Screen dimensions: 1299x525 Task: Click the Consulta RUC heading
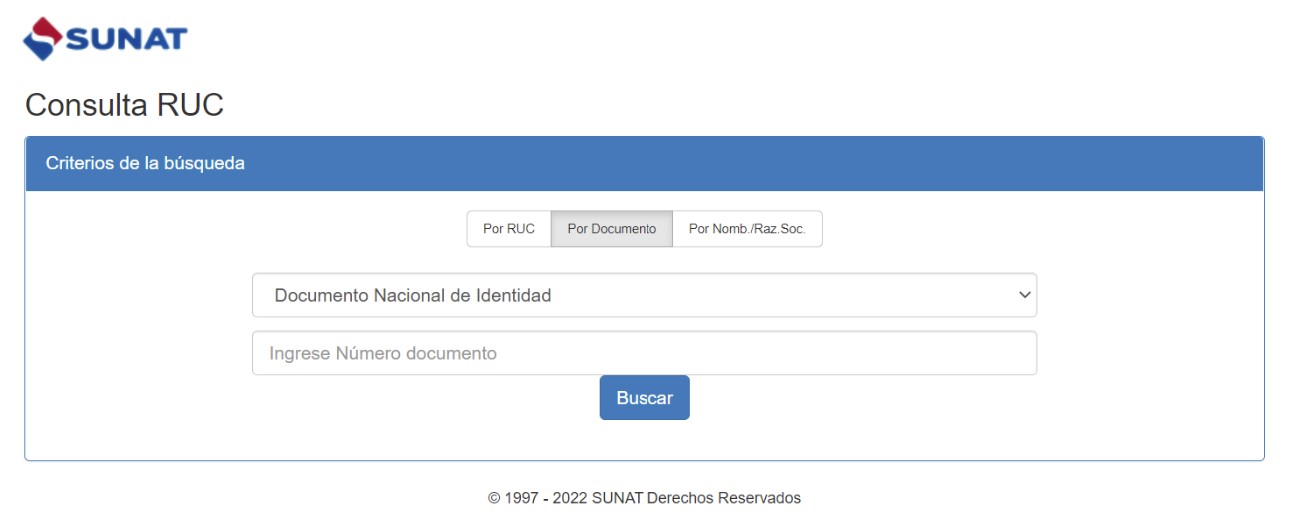tap(124, 105)
